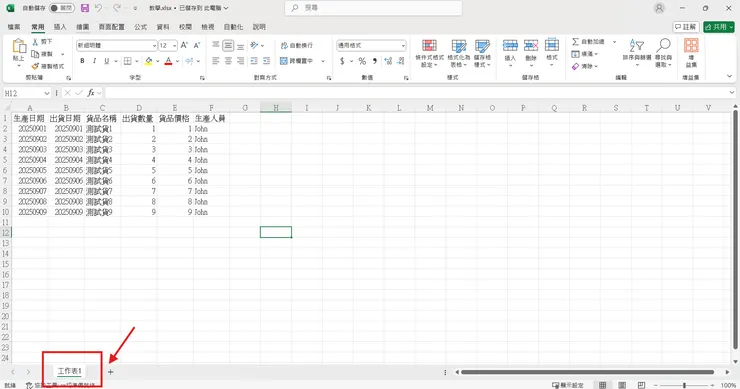Switch to the Page Layout (頁面配置) tab
The width and height of the screenshot is (740, 389).
click(x=112, y=27)
